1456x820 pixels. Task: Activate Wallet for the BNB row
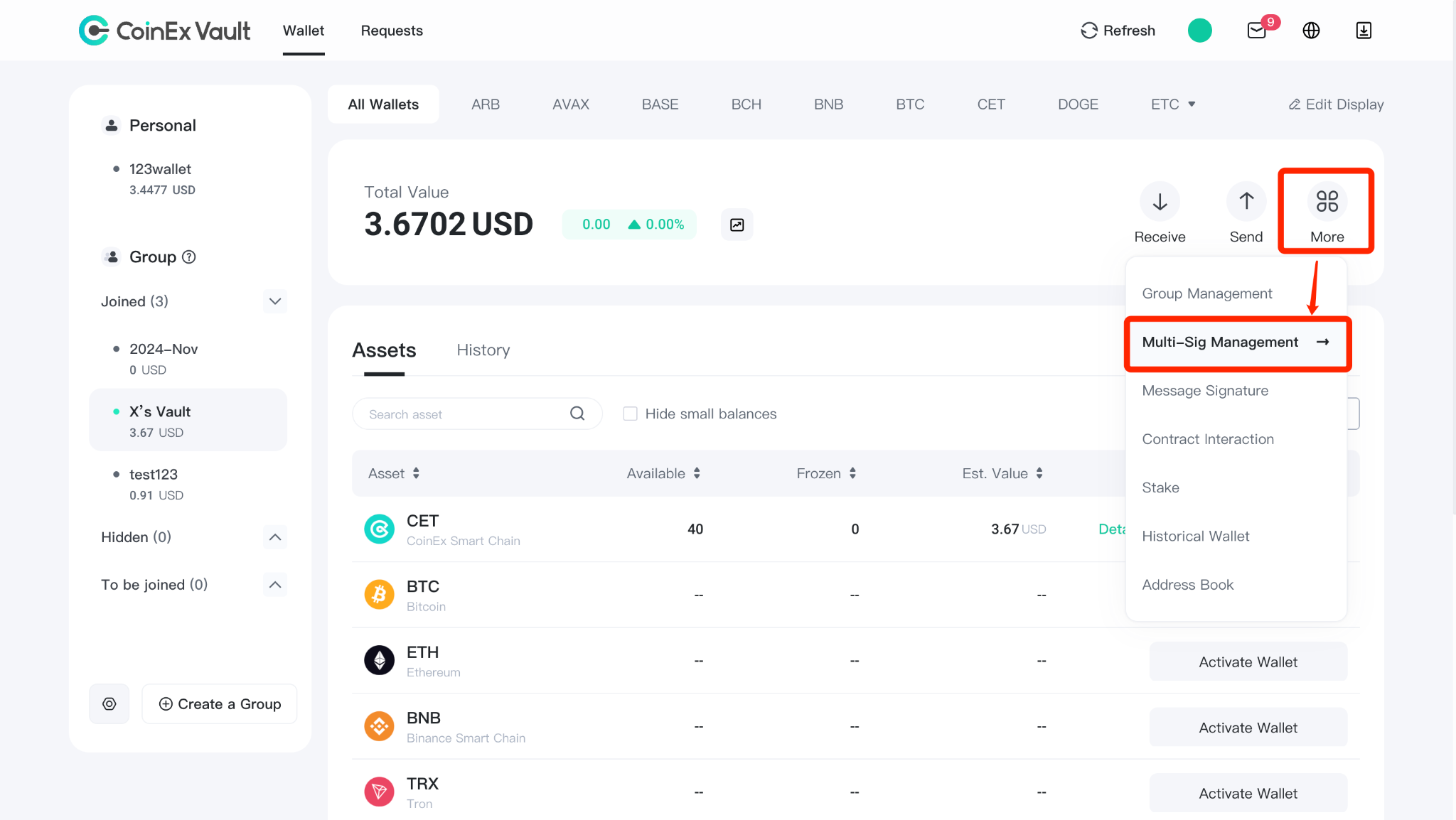pos(1248,727)
